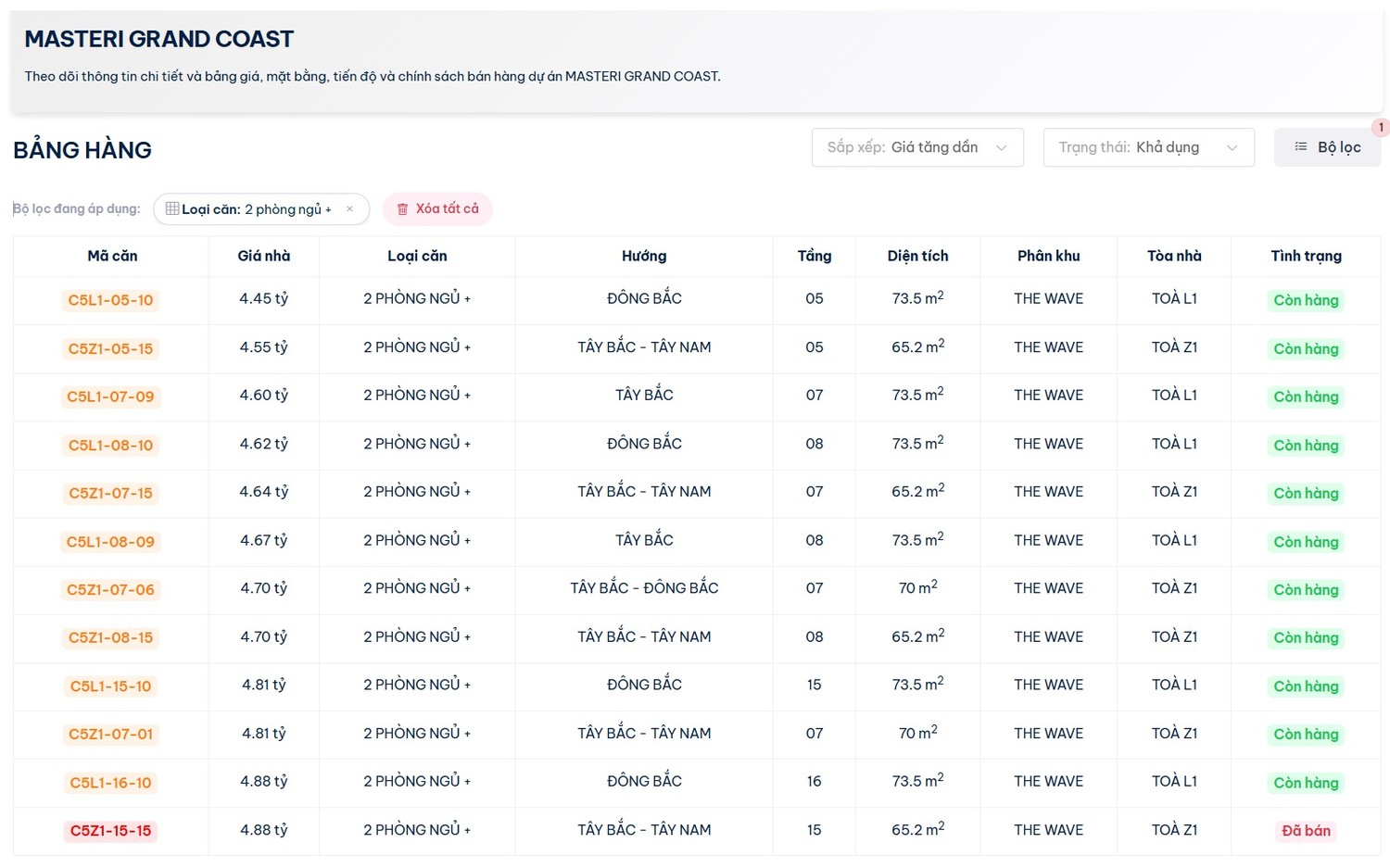Click the grid icon in Loại căn chip

172,209
